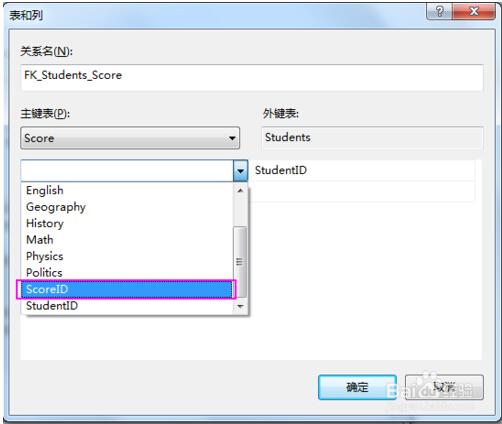Click the 确定 confirm button
Image resolution: width=502 pixels, height=424 pixels.
point(357,387)
